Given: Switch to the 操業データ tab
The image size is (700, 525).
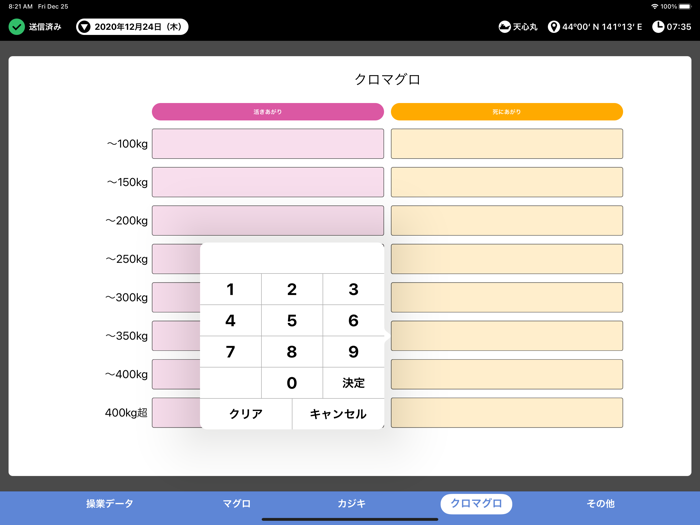Looking at the screenshot, I should [x=110, y=504].
